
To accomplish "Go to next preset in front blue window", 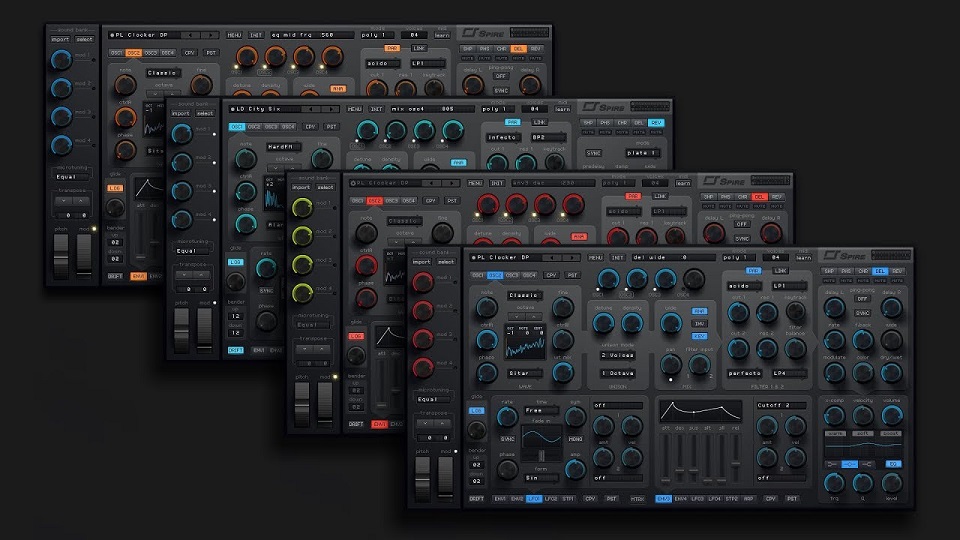I will (x=572, y=258).
